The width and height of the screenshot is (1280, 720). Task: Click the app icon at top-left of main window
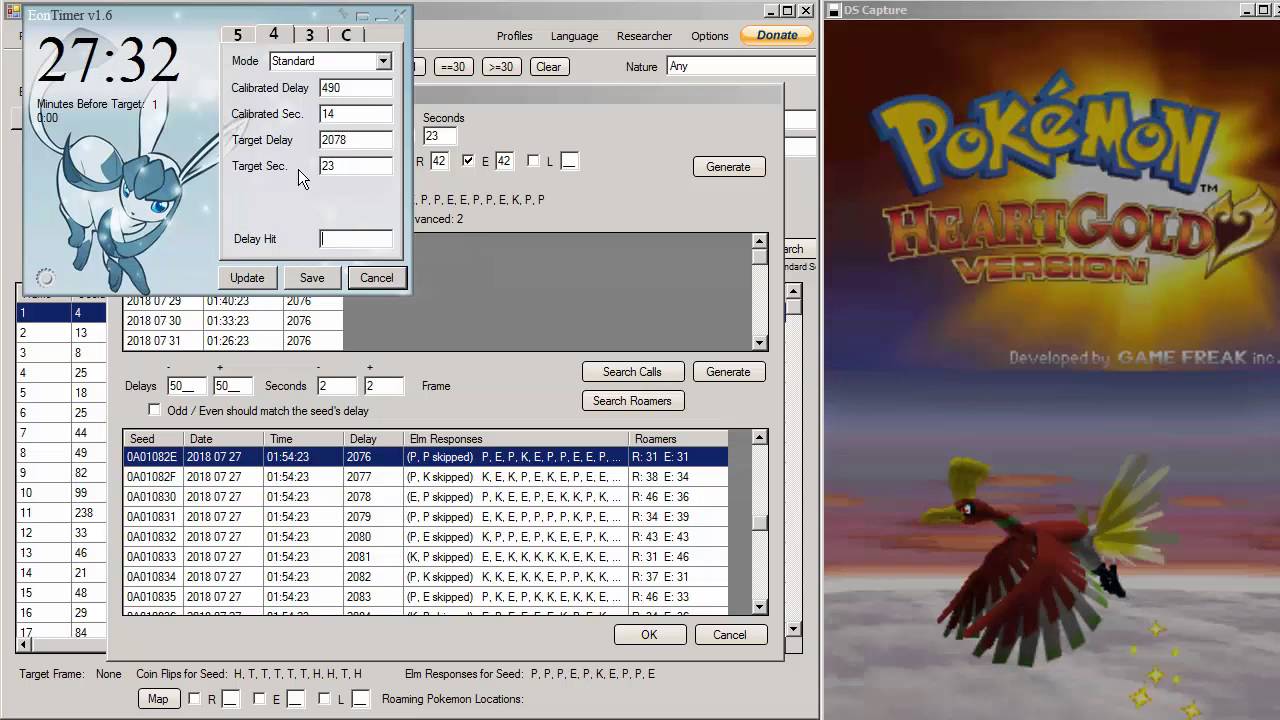coord(12,10)
